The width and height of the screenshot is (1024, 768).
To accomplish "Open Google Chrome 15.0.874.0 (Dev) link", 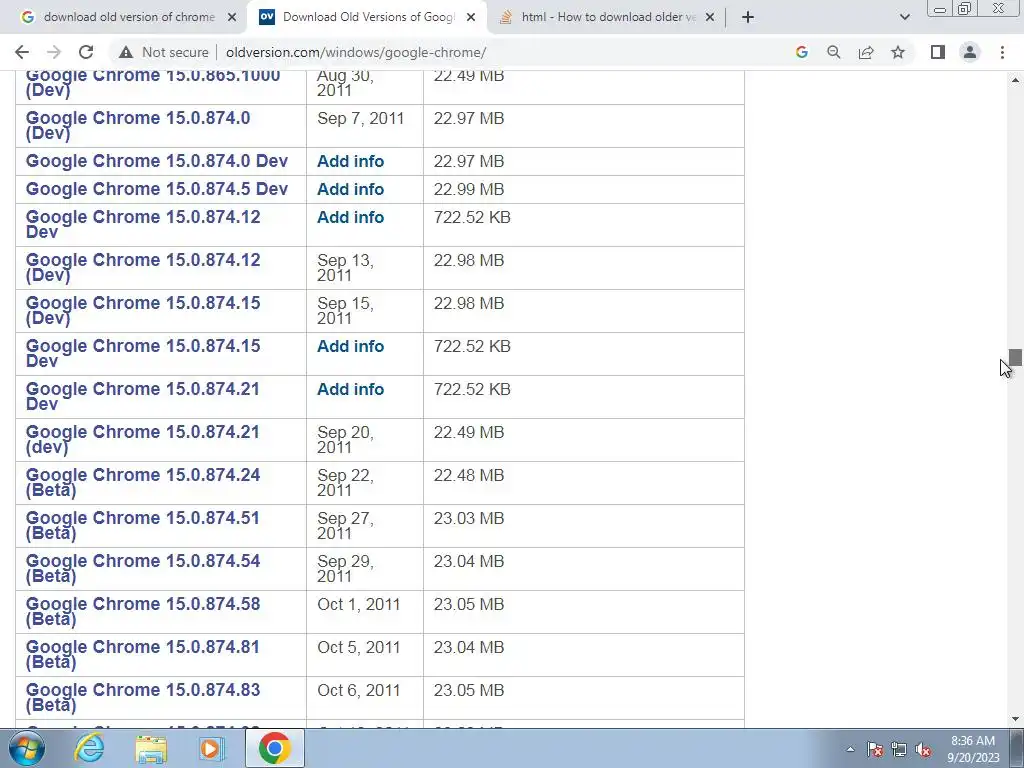I will (138, 125).
